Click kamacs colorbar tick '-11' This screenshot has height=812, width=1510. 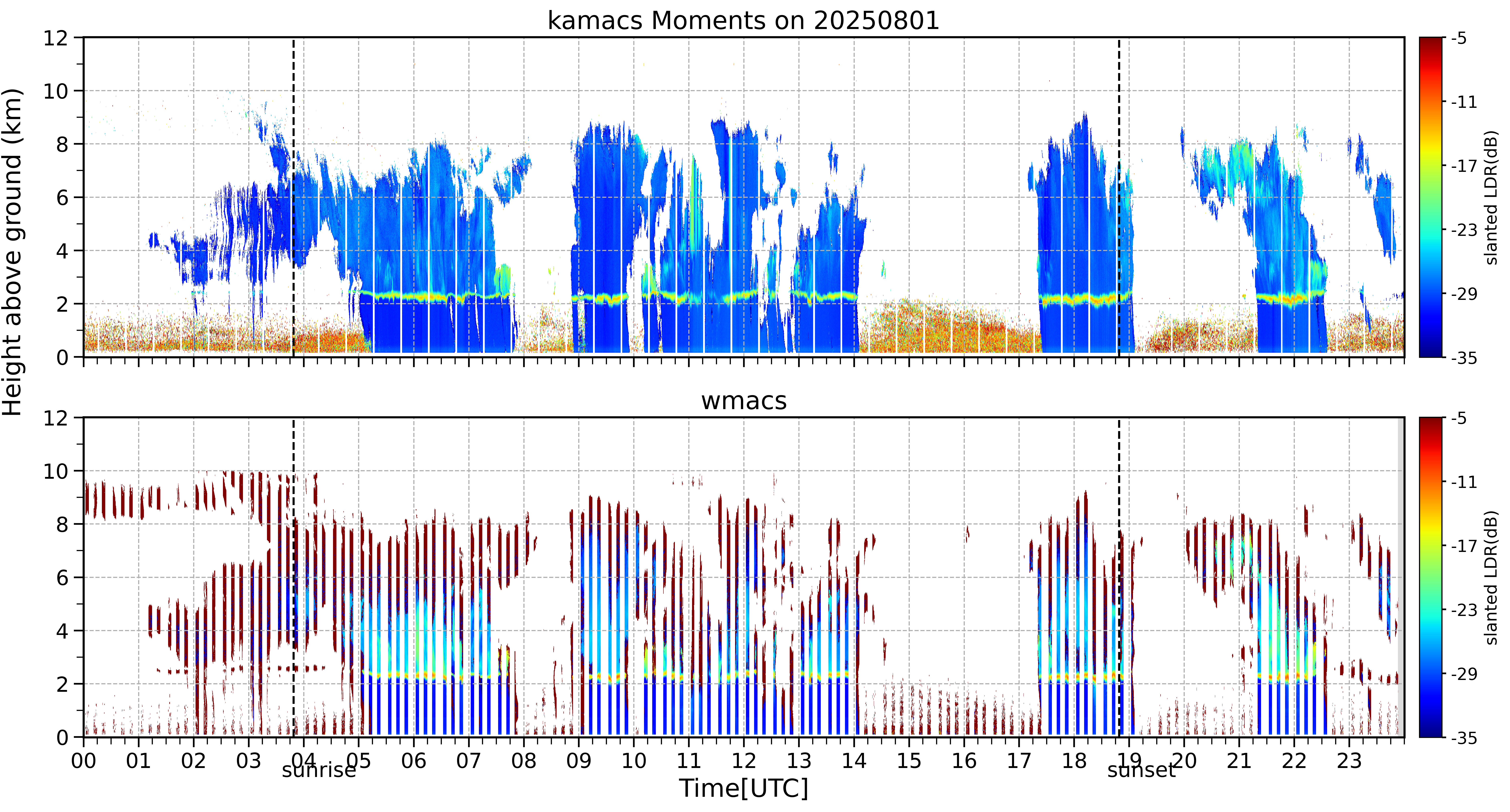point(1464,102)
